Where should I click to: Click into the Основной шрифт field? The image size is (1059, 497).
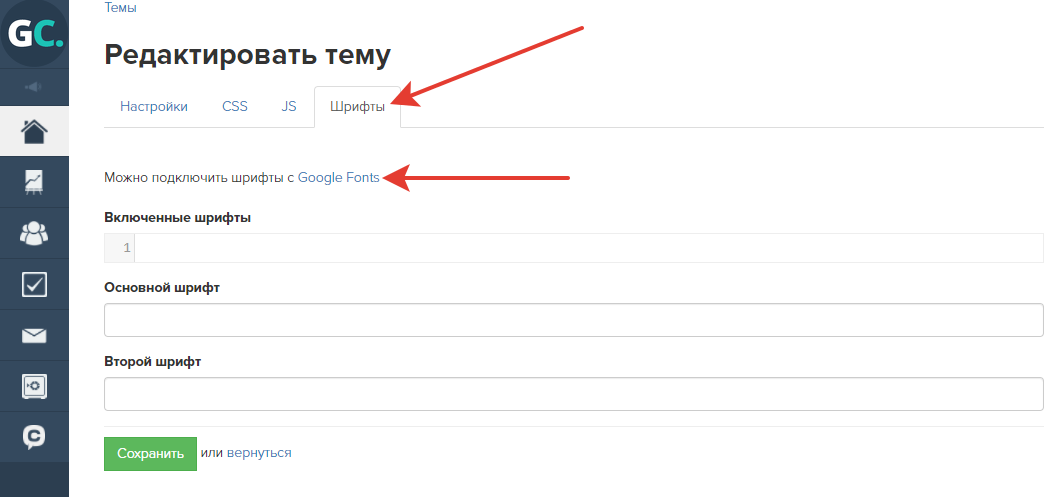pyautogui.click(x=574, y=320)
